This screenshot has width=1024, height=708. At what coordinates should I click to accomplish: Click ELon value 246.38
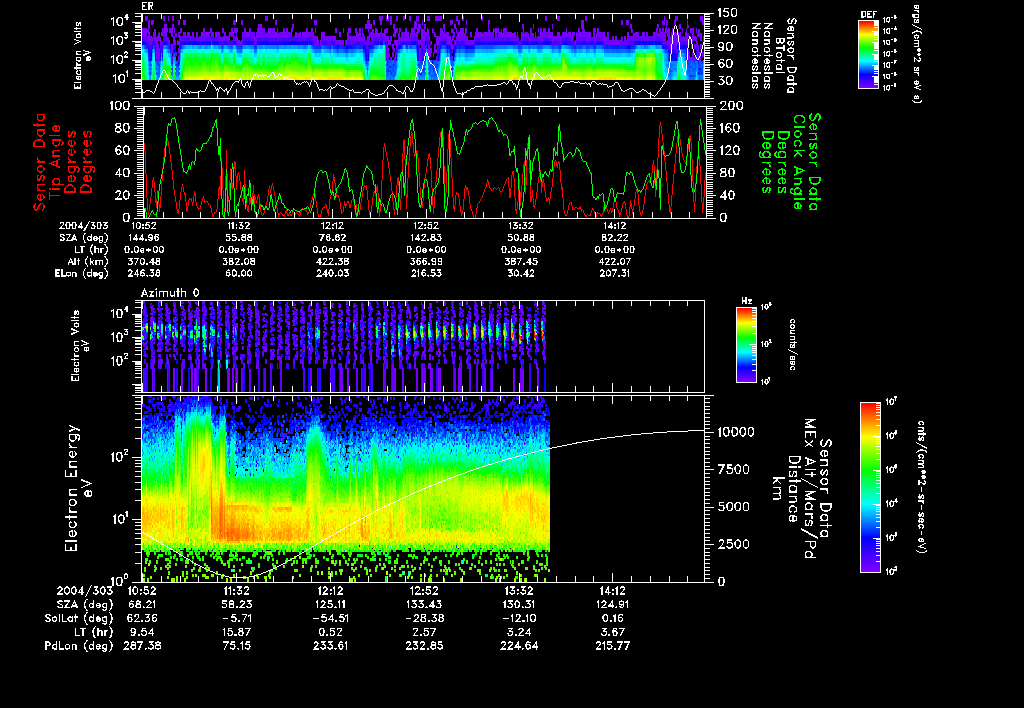[145, 274]
